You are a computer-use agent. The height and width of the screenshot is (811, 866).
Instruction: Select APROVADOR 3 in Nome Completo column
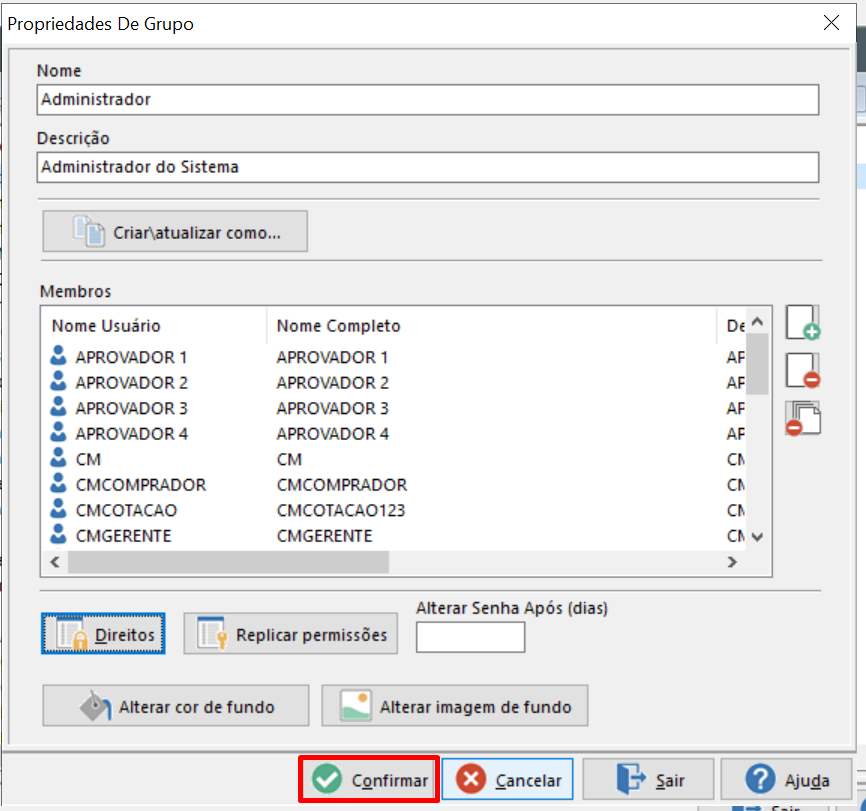pyautogui.click(x=332, y=408)
